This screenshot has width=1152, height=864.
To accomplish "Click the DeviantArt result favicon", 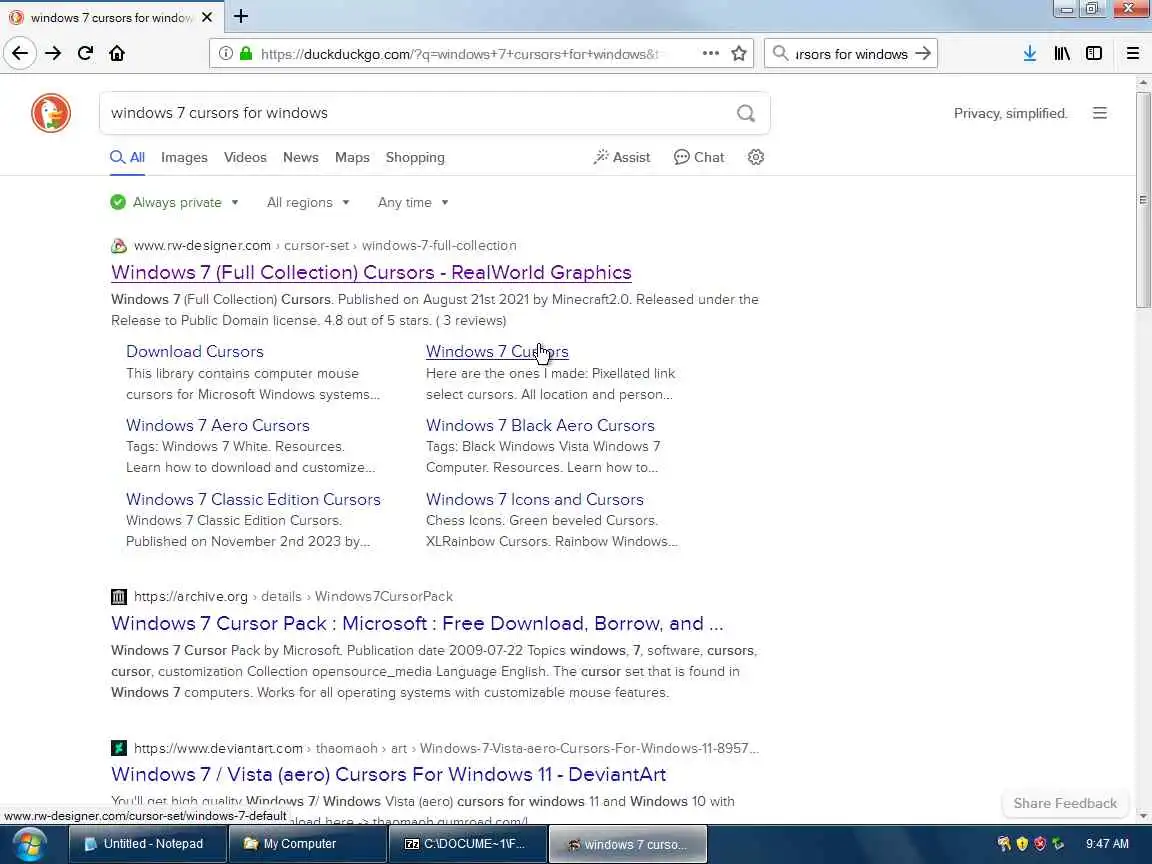I will click(x=118, y=748).
